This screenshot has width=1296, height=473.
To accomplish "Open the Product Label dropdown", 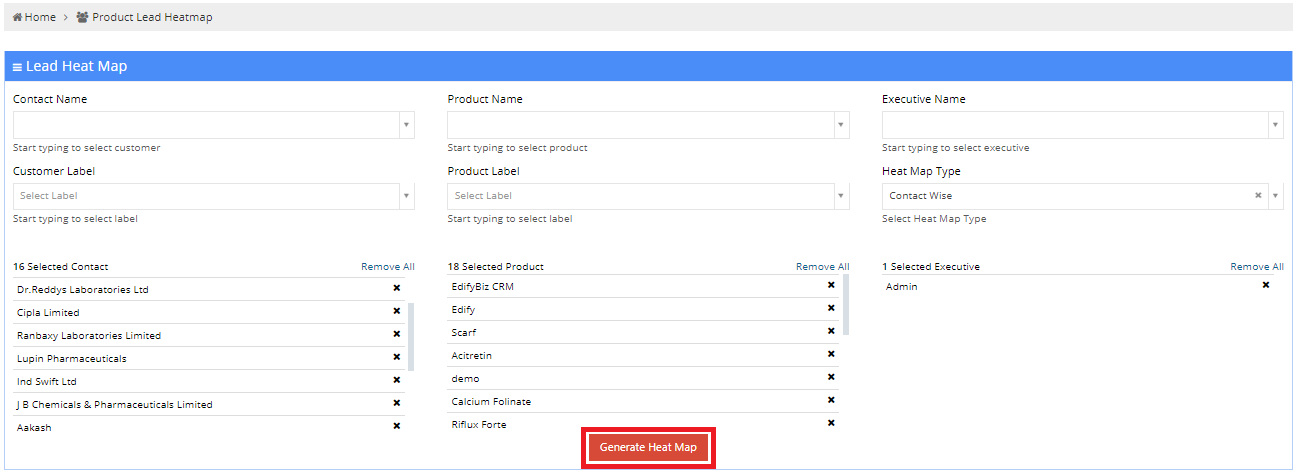I will click(x=841, y=196).
